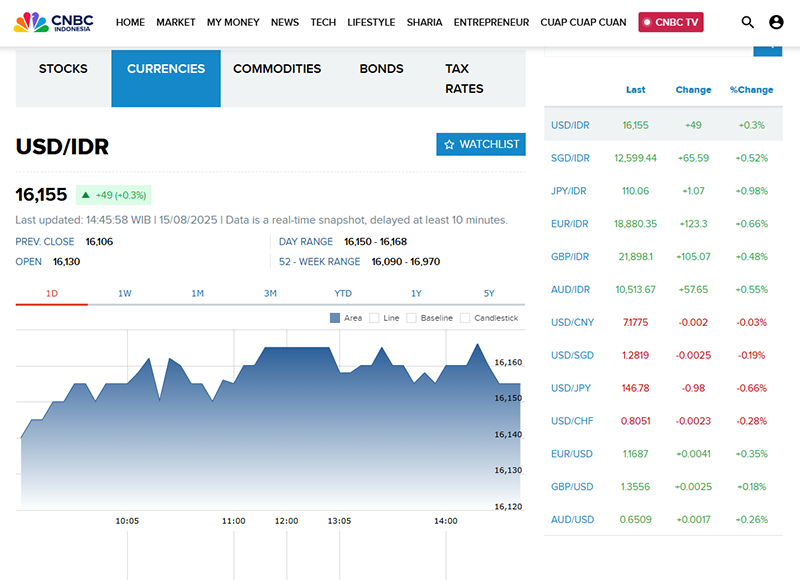Open the user account profile icon
This screenshot has height=580, width=800.
tap(777, 22)
